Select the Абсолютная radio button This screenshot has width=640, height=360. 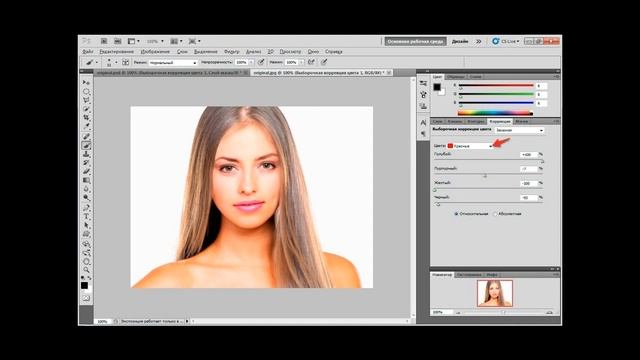click(495, 214)
